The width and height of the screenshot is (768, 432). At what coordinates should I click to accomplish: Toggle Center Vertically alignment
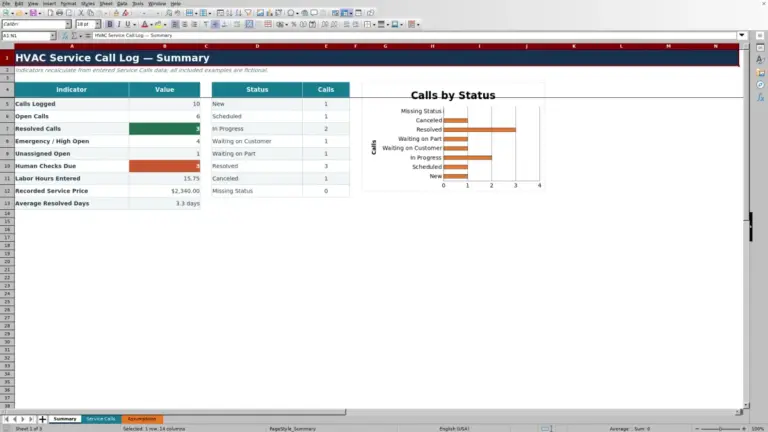tap(215, 24)
